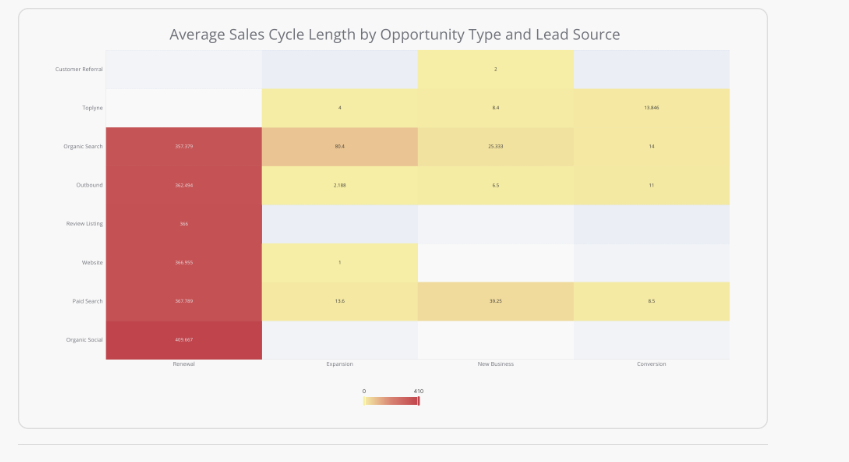This screenshot has width=849, height=462.
Task: Click the Organic Social row label
Action: tap(84, 340)
